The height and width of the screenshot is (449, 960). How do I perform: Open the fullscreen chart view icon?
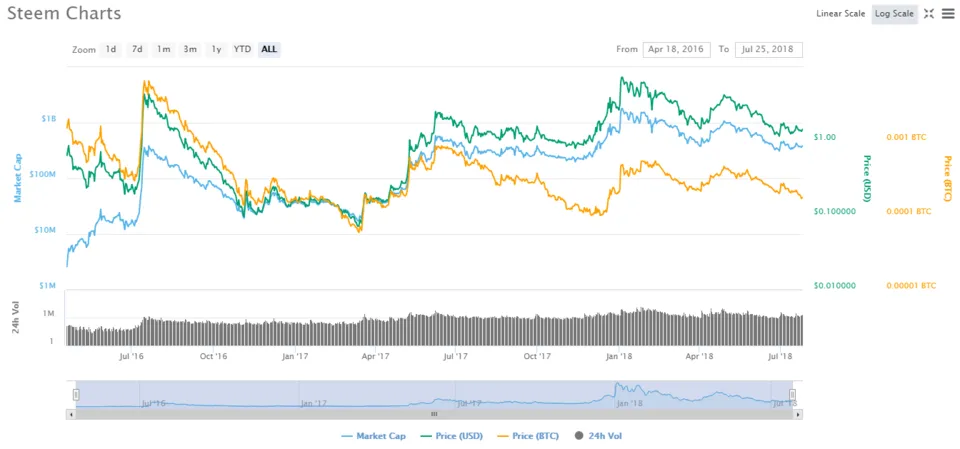929,13
